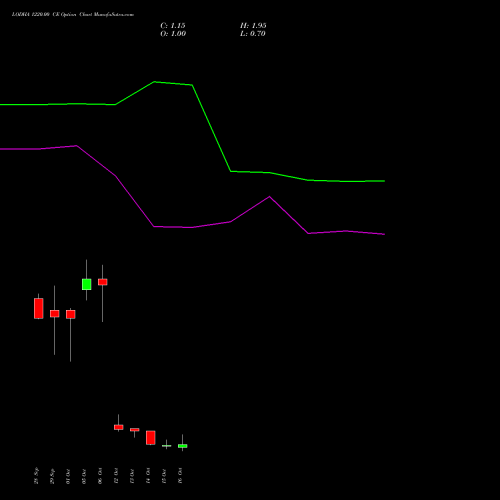Image resolution: width=500 pixels, height=500 pixels.
Task: Select the 'O: 1.00' open value
Action: (x=173, y=34)
